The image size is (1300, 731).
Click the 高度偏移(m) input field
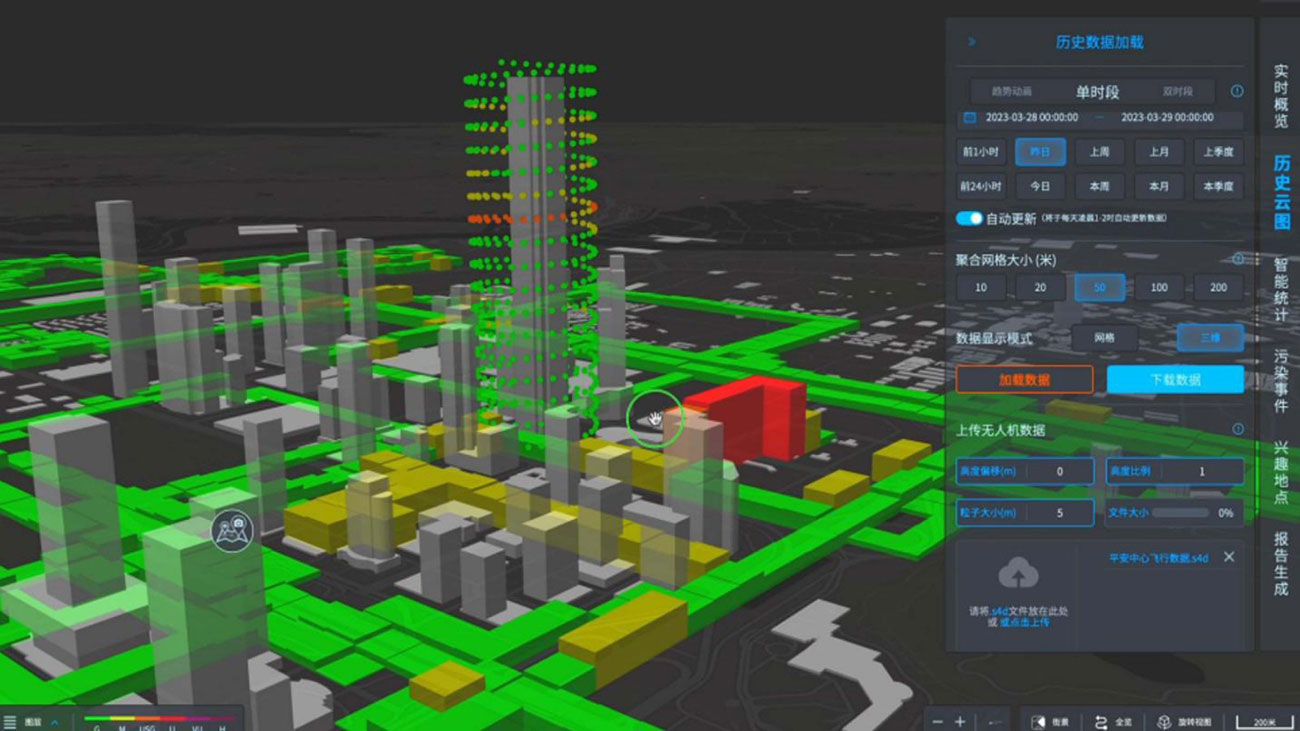[1059, 471]
